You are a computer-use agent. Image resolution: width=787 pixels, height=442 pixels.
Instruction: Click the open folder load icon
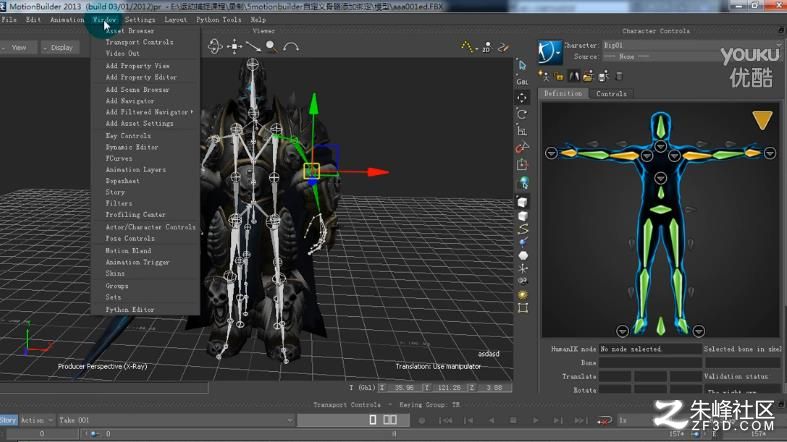(588, 76)
